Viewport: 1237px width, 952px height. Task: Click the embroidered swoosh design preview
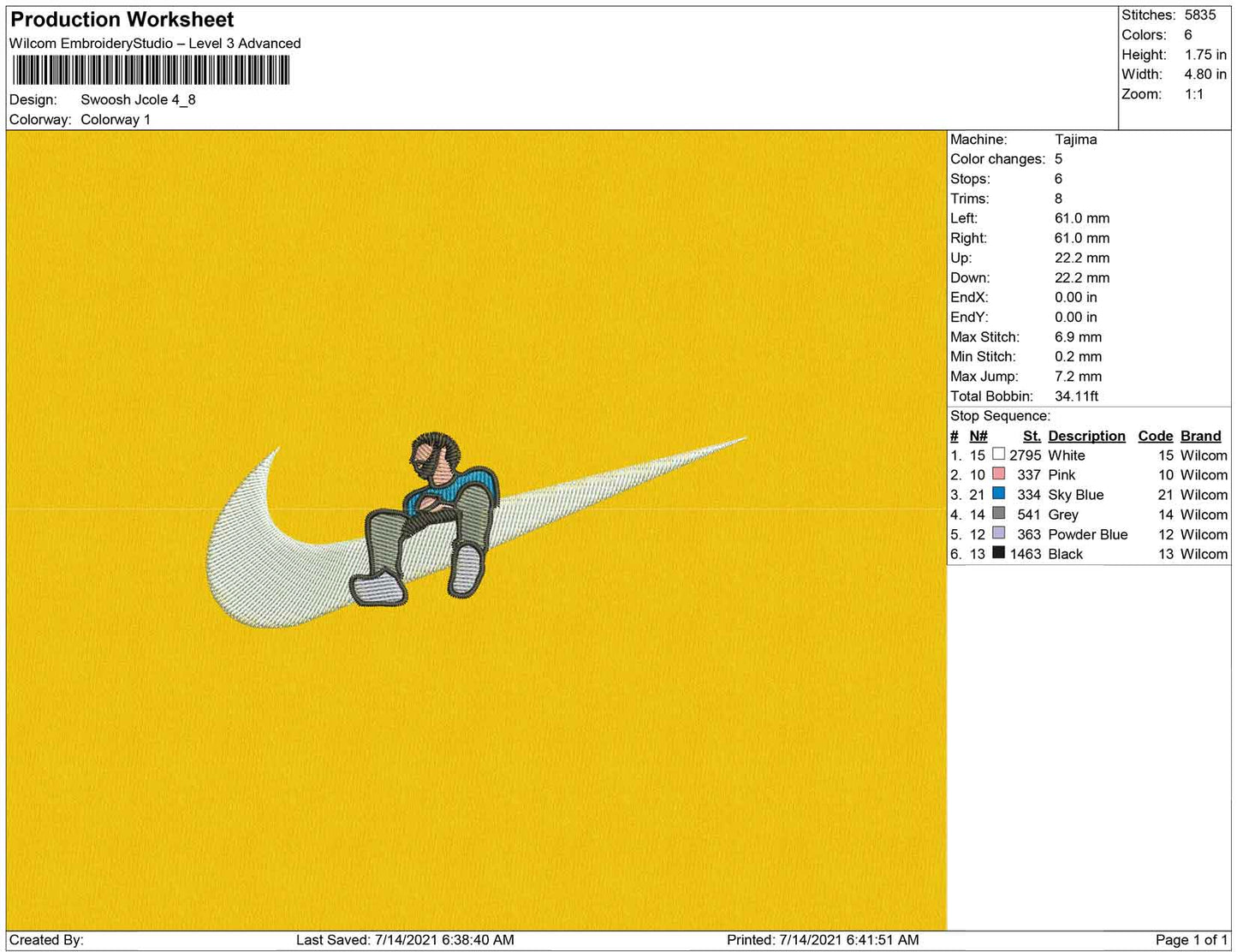(x=476, y=531)
